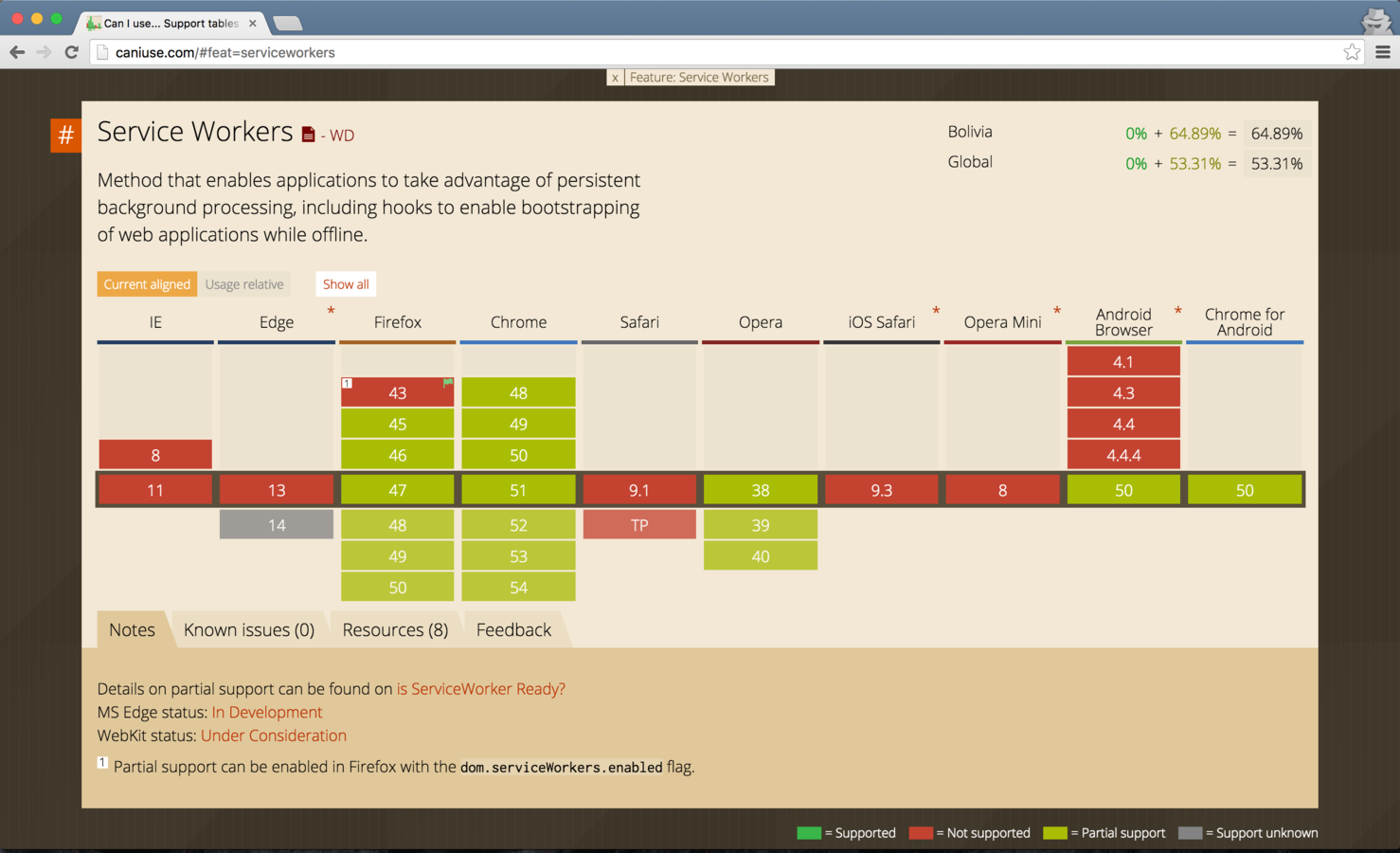
Task: Click the Feature: Service Workers label
Action: [699, 78]
